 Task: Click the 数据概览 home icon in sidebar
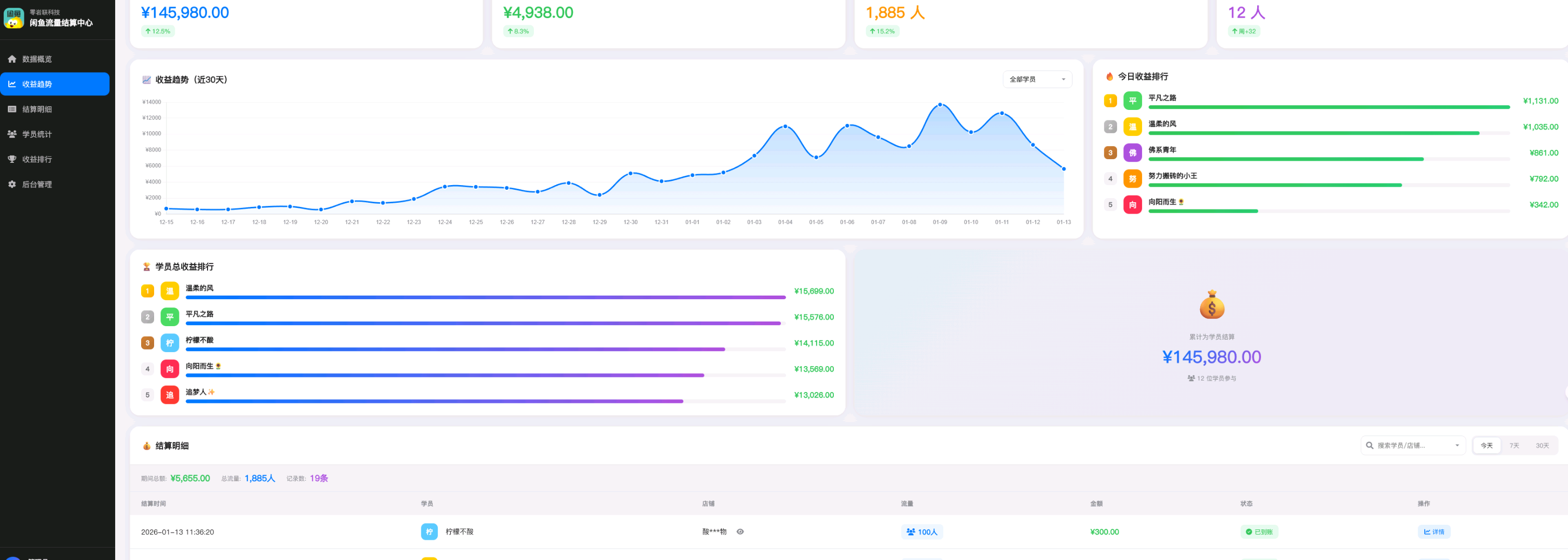point(12,59)
